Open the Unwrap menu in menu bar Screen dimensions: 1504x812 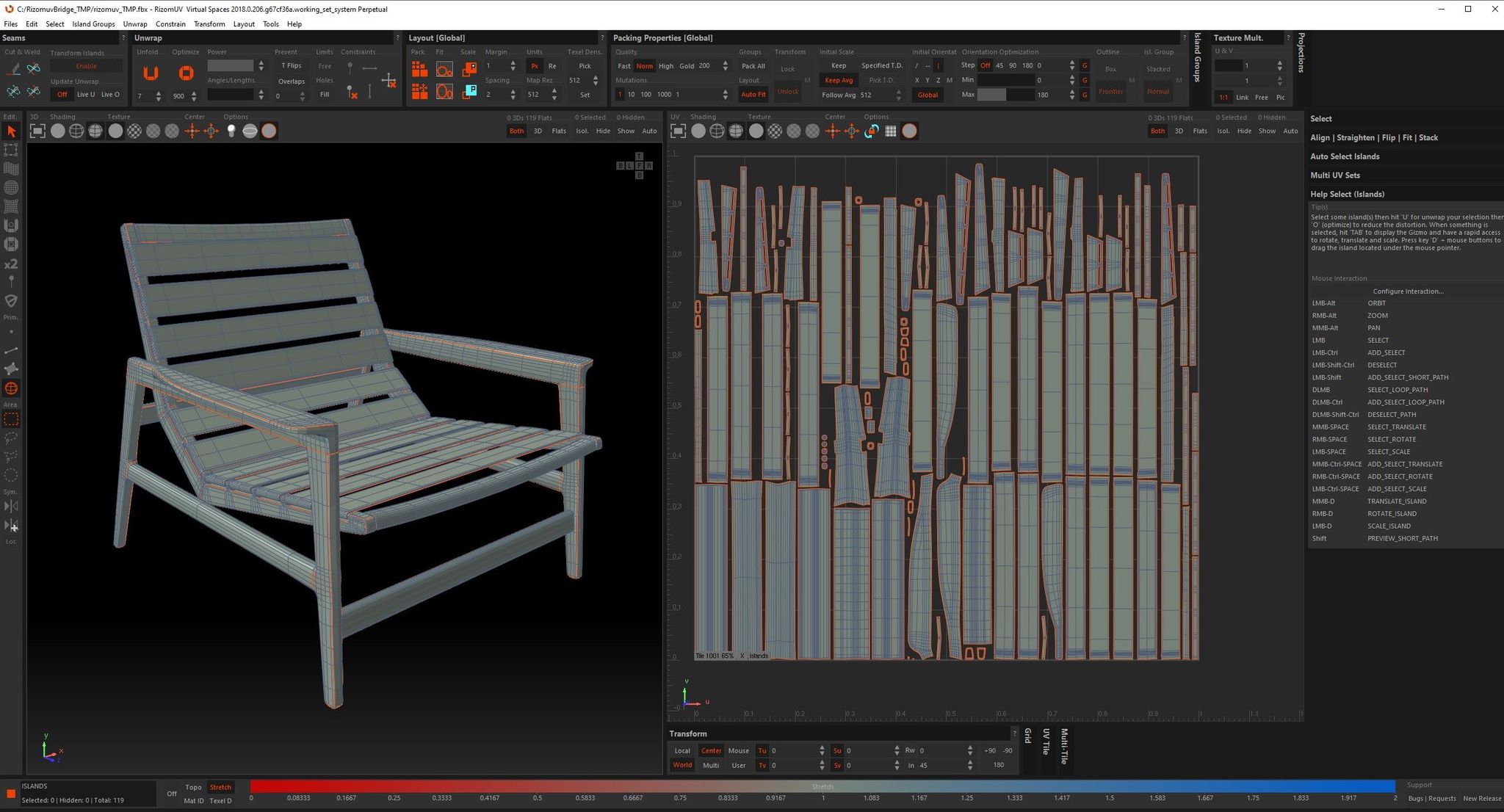[x=135, y=24]
